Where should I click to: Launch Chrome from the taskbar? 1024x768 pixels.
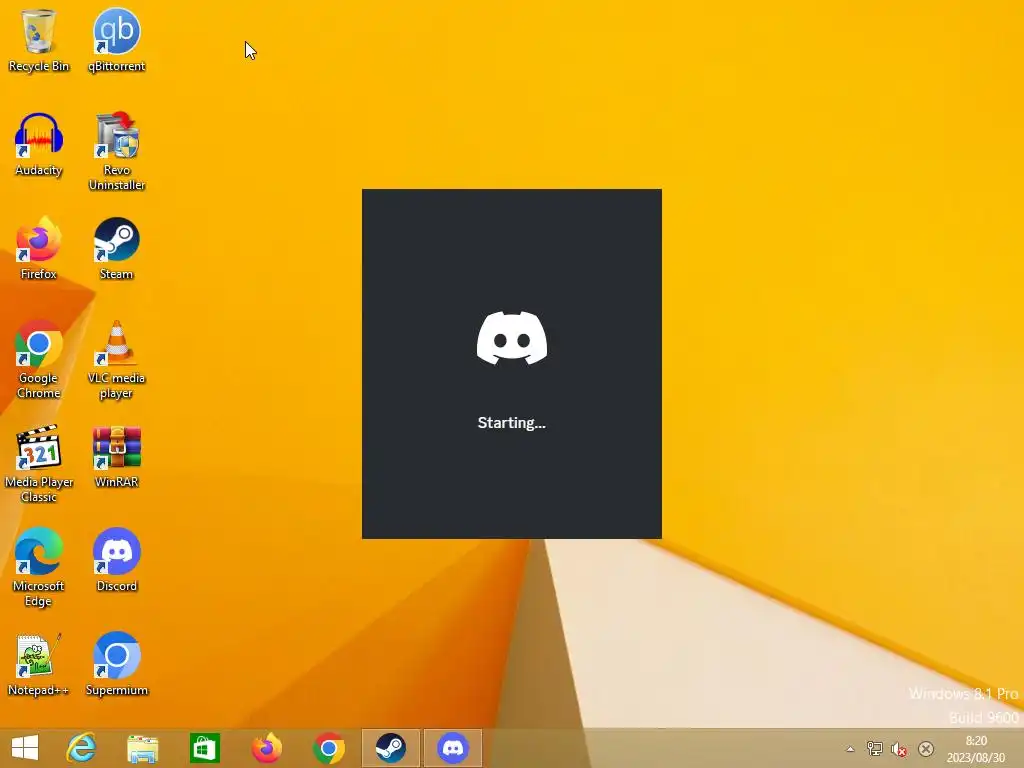pyautogui.click(x=328, y=748)
